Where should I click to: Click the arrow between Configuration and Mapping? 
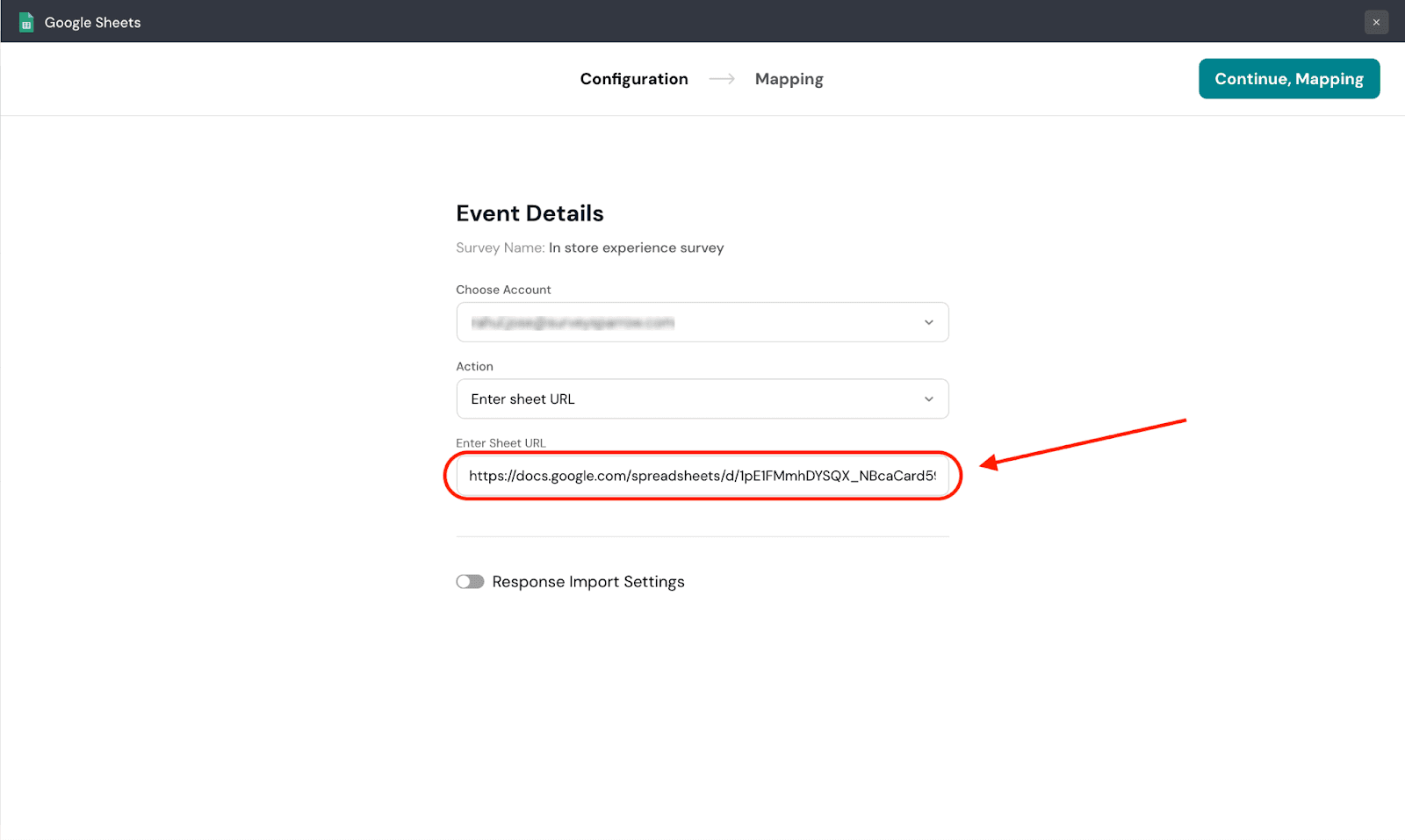click(722, 79)
